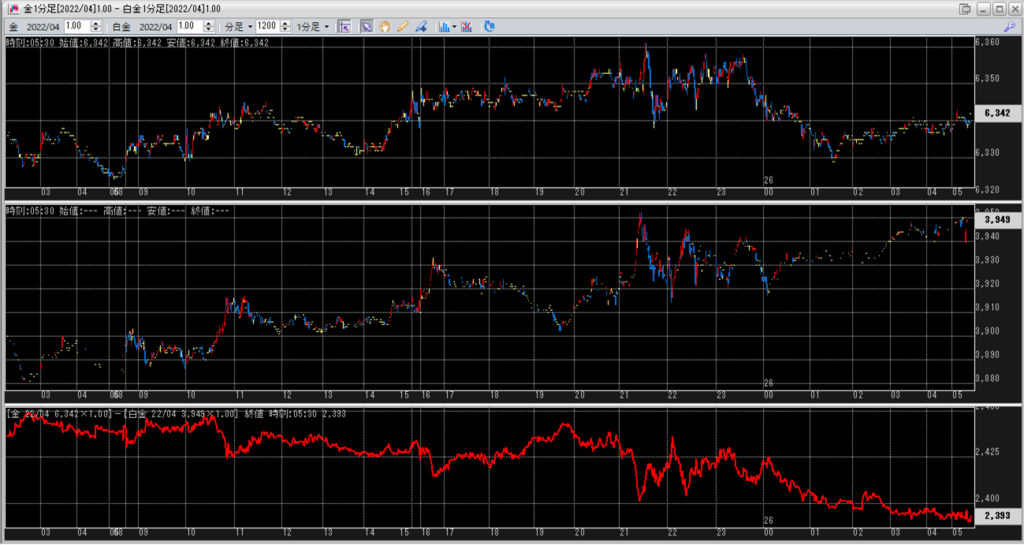Adjust the gold ratio spinner arrows
The height and width of the screenshot is (545, 1024).
pyautogui.click(x=96, y=26)
